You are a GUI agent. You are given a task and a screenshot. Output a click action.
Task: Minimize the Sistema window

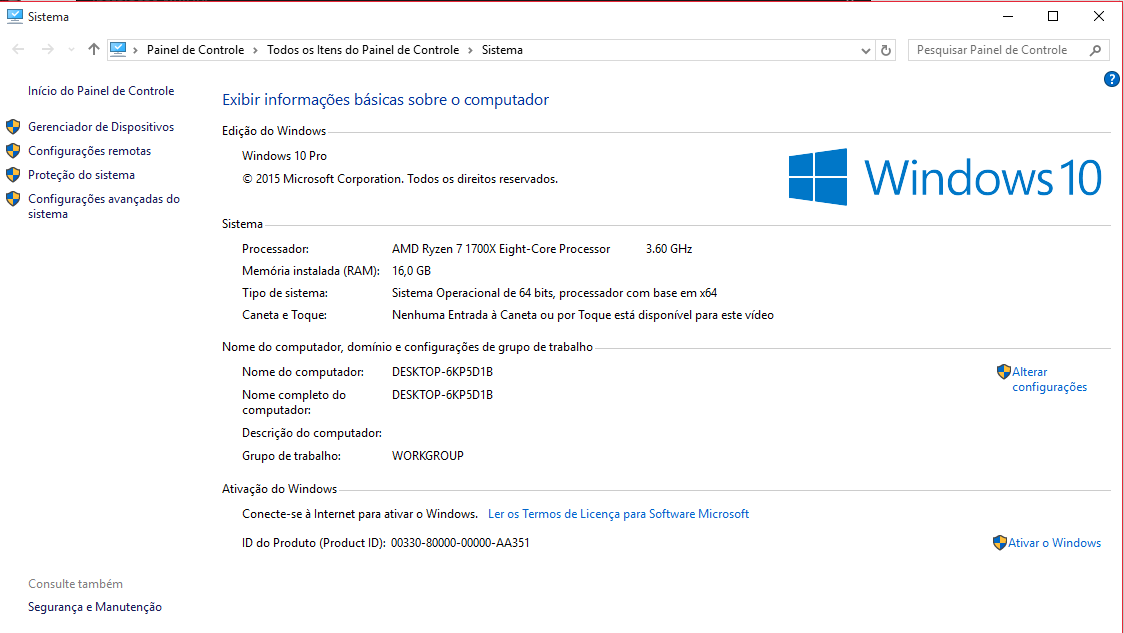1008,16
